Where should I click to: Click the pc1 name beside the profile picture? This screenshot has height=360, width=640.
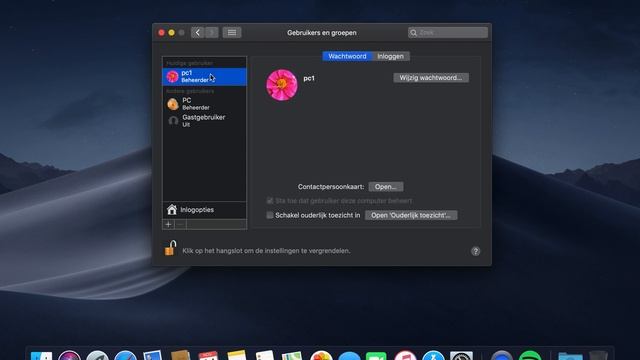click(x=309, y=78)
